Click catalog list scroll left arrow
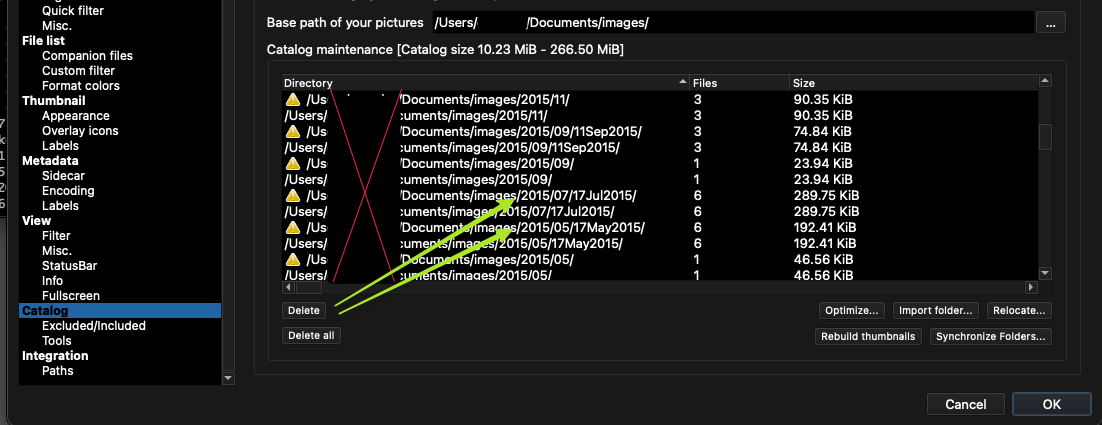 (289, 287)
